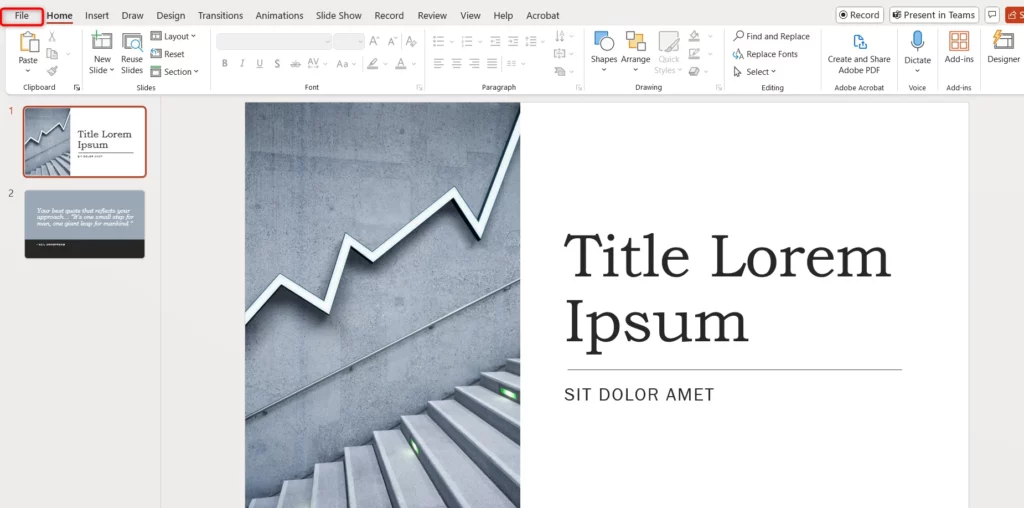Switch to the Transitions tab
The height and width of the screenshot is (508, 1024).
click(220, 16)
